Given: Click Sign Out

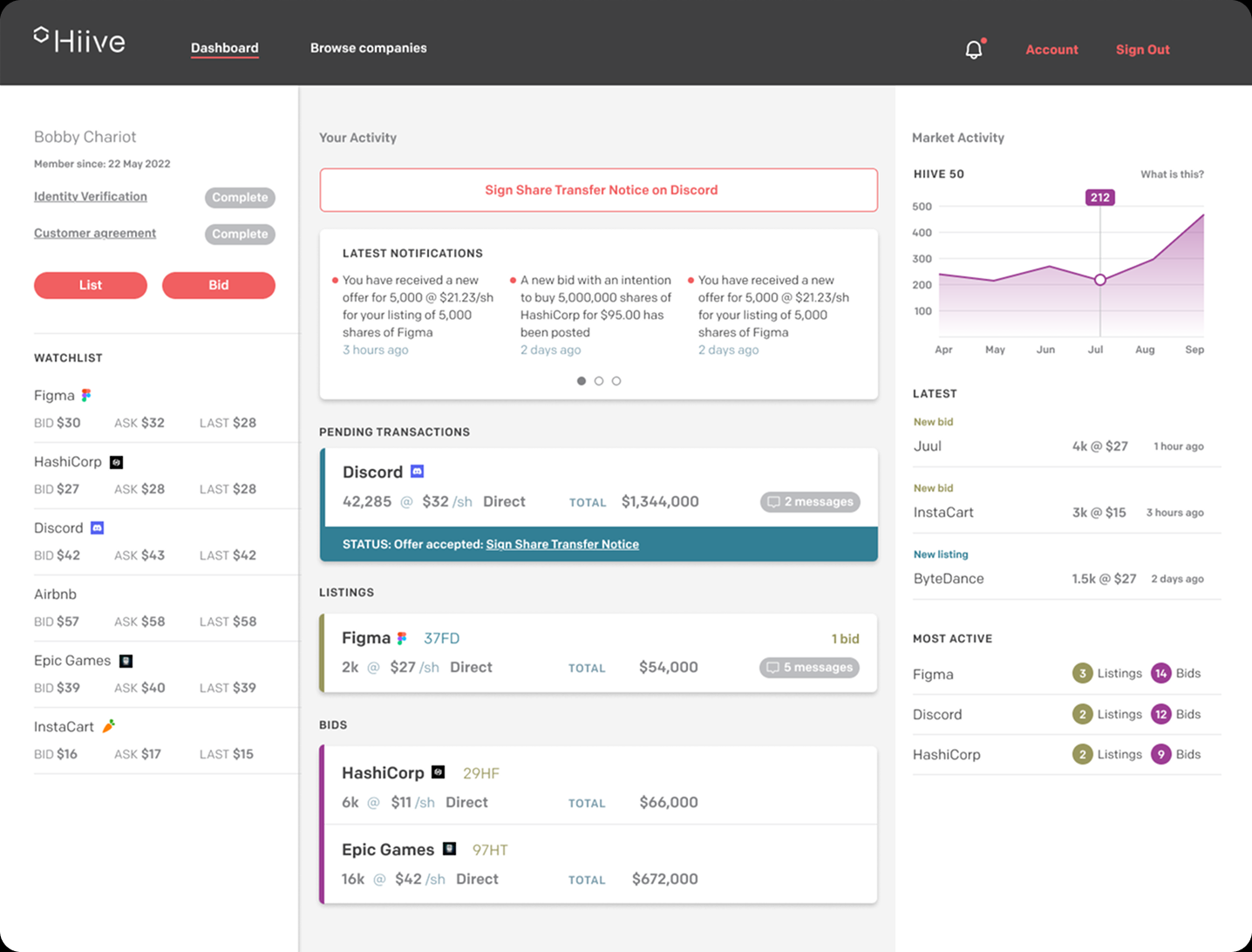Looking at the screenshot, I should (1142, 50).
